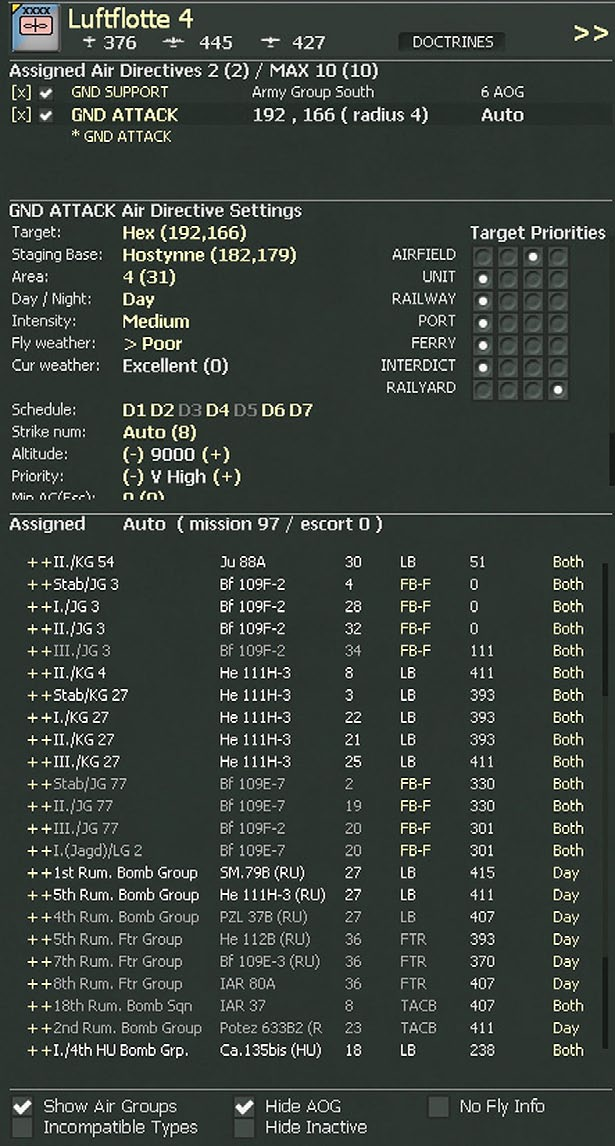Click the yellow >> next air command arrows
This screenshot has width=615, height=1146.
590,33
